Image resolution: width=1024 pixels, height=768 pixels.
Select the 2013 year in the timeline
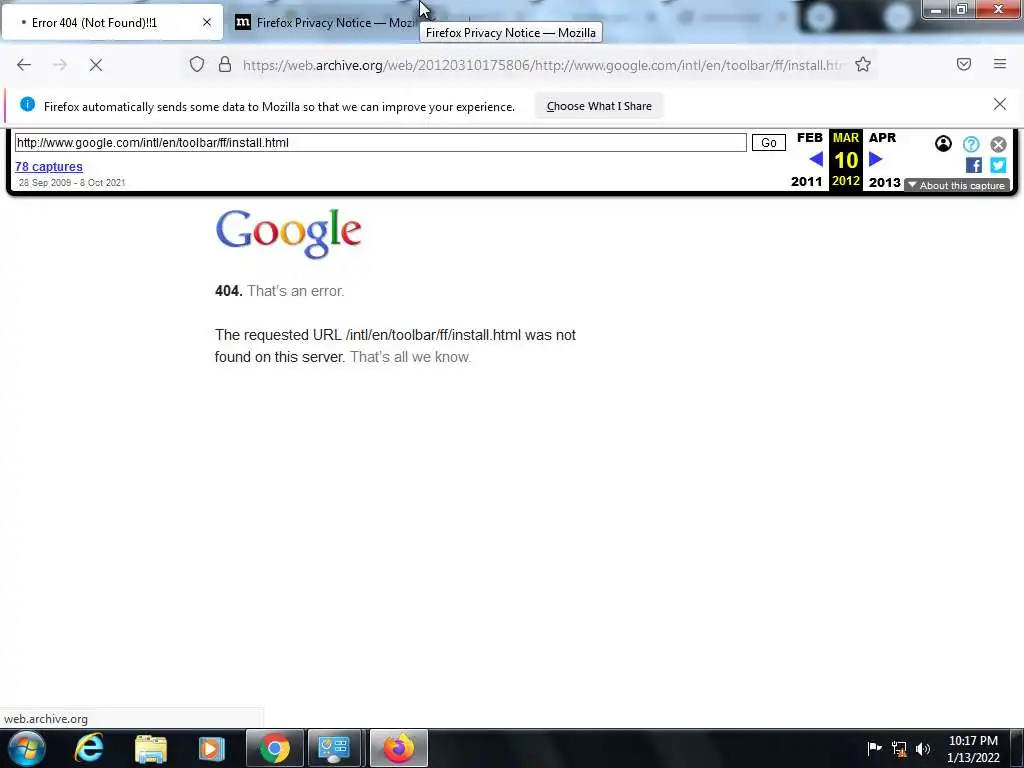point(884,182)
